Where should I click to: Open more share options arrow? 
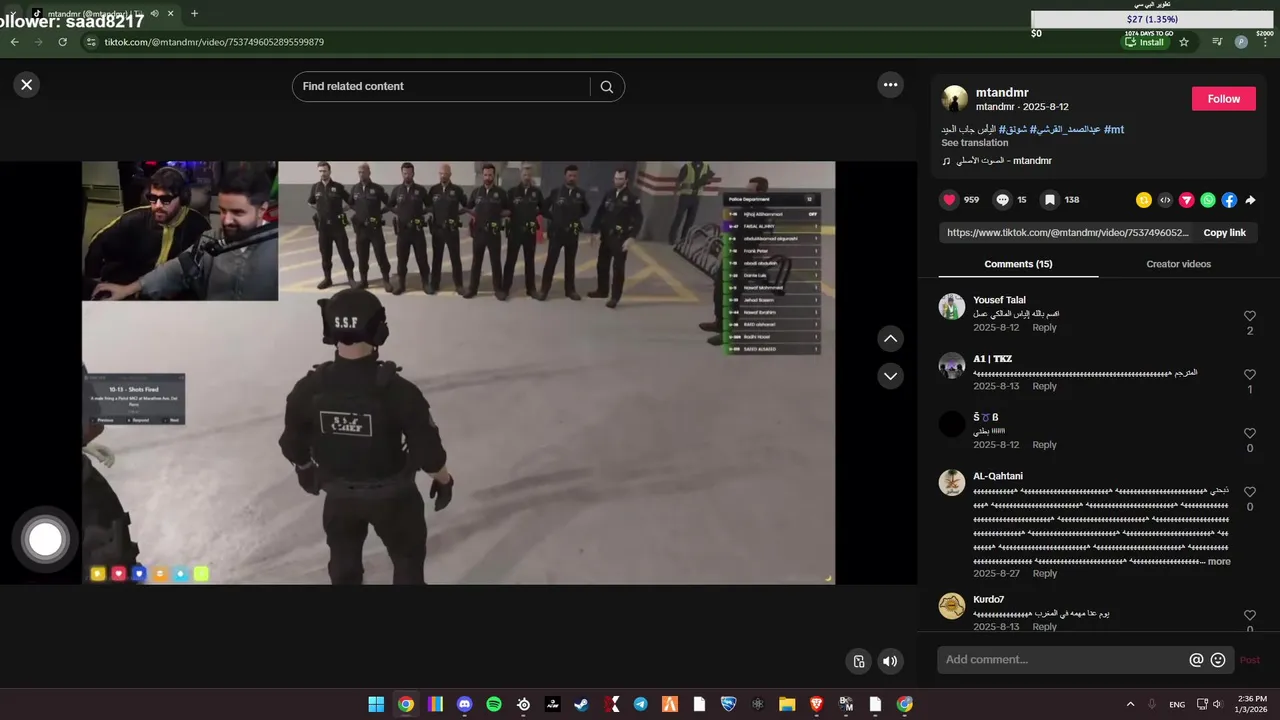pos(1250,200)
